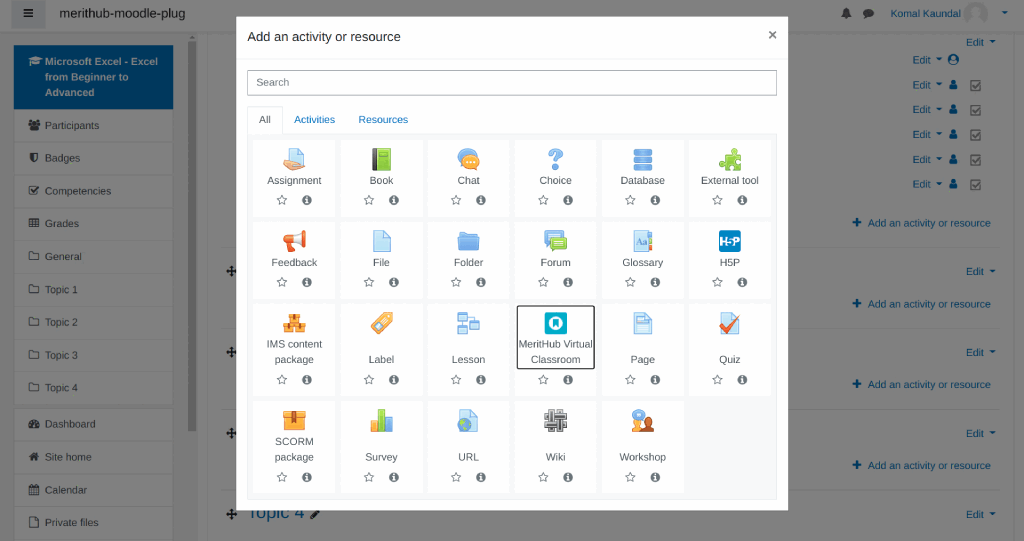Toggle the side navigation hamburger button
Screen dimensions: 1024x541
pyautogui.click(x=27, y=14)
